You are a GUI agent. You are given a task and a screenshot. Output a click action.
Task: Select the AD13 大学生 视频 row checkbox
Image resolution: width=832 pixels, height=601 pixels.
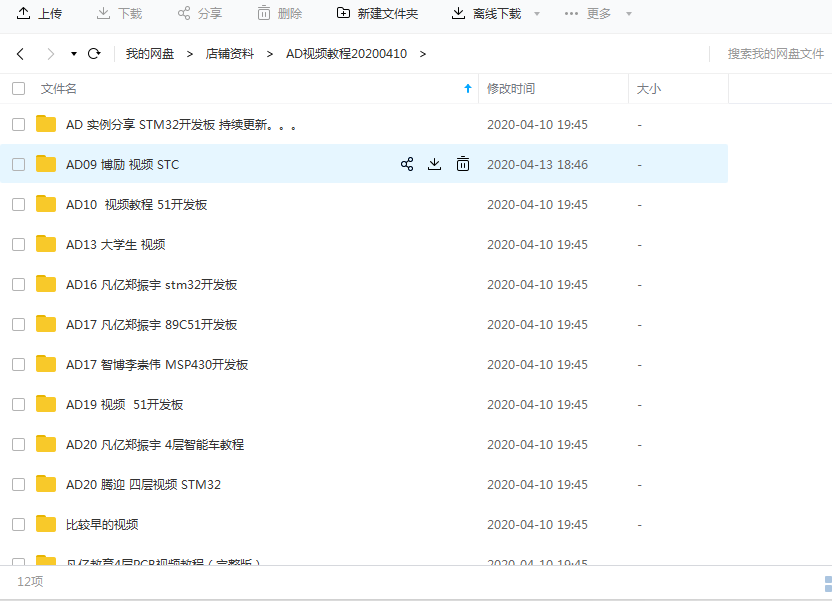click(17, 244)
